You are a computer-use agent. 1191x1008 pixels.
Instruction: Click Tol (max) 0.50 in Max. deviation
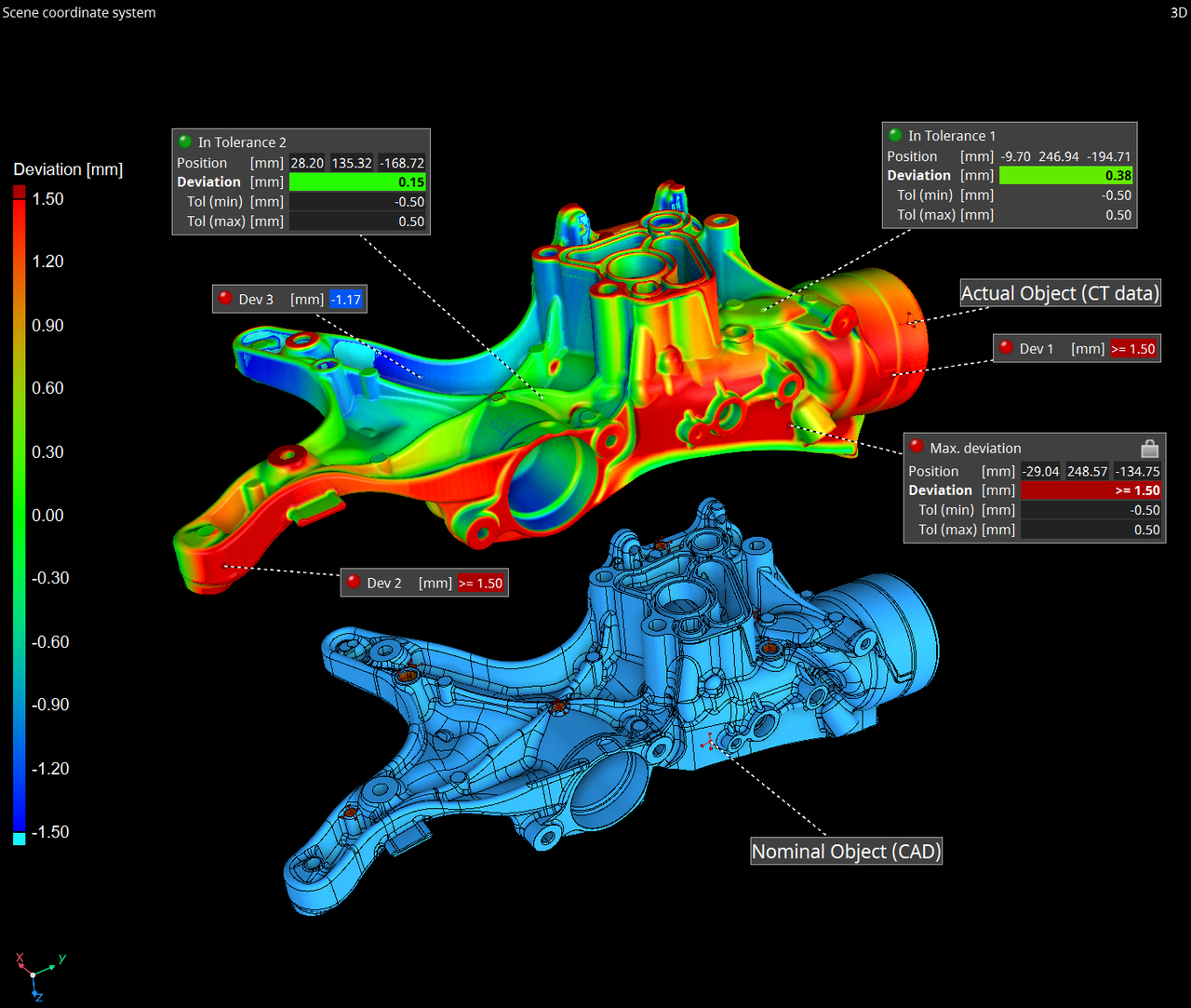pos(1091,530)
